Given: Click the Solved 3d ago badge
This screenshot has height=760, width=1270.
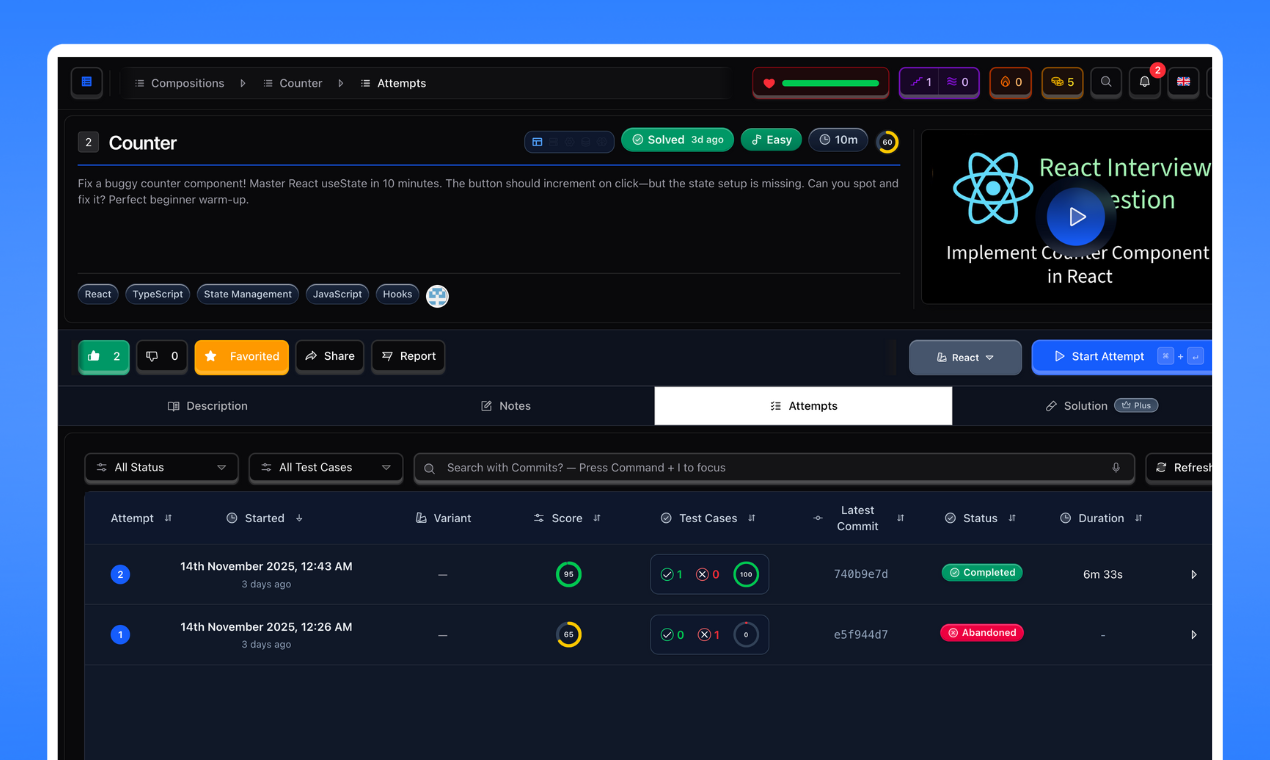Looking at the screenshot, I should pyautogui.click(x=677, y=140).
